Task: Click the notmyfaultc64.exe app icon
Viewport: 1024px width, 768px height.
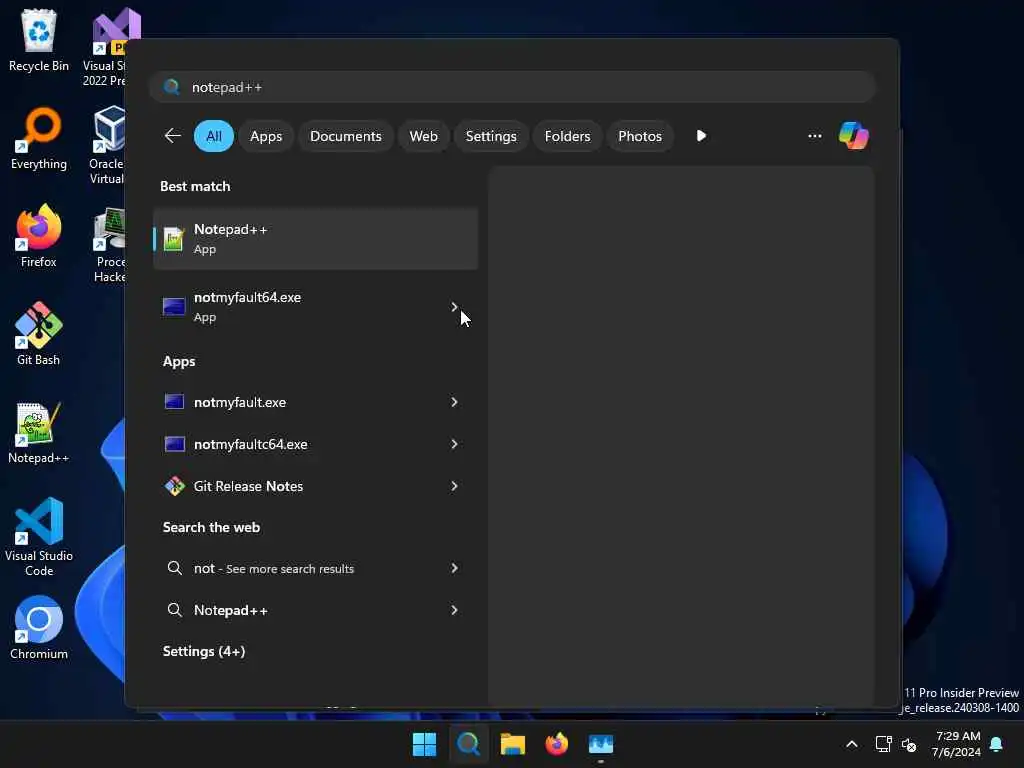Action: pos(174,444)
